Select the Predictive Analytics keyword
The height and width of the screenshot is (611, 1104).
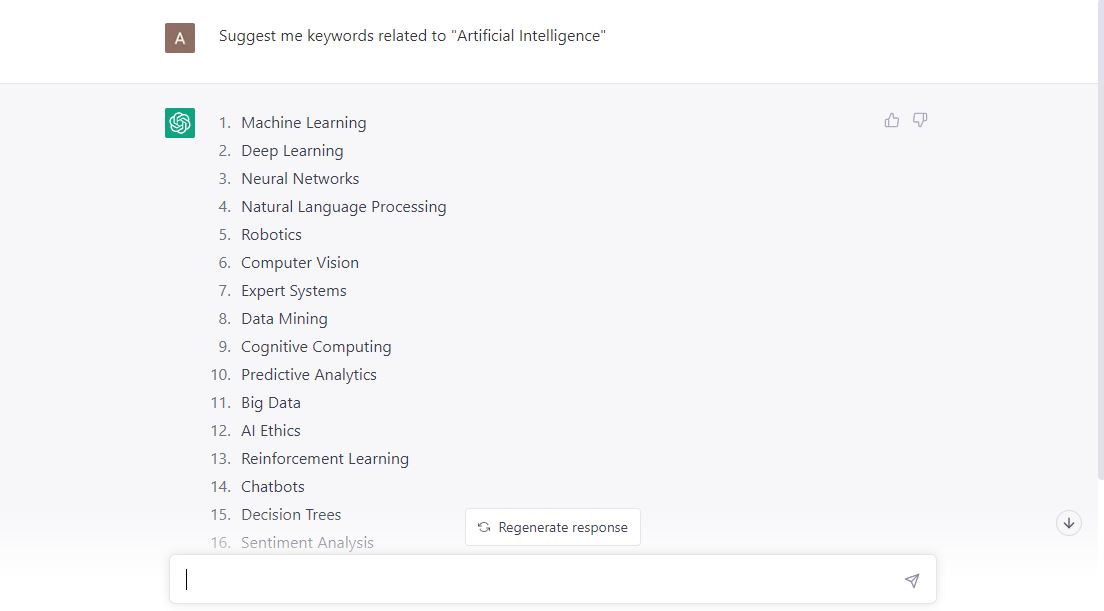pos(308,374)
